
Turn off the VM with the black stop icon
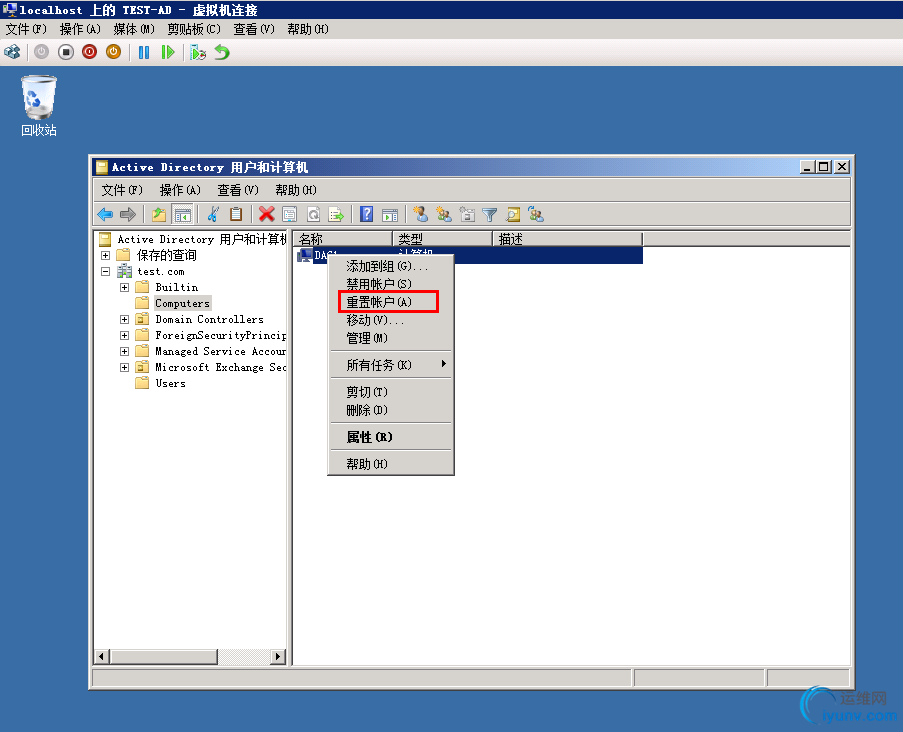point(66,52)
